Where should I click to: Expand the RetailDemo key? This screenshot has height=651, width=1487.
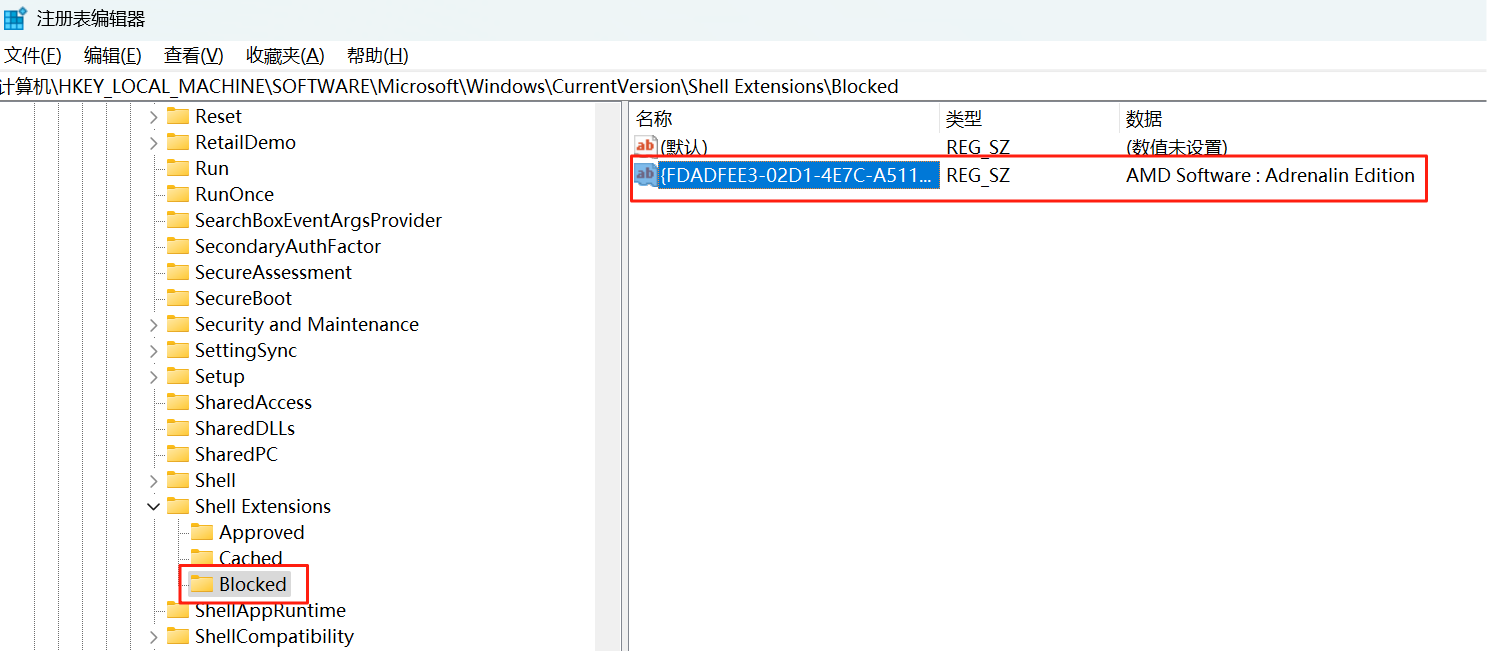pos(153,143)
